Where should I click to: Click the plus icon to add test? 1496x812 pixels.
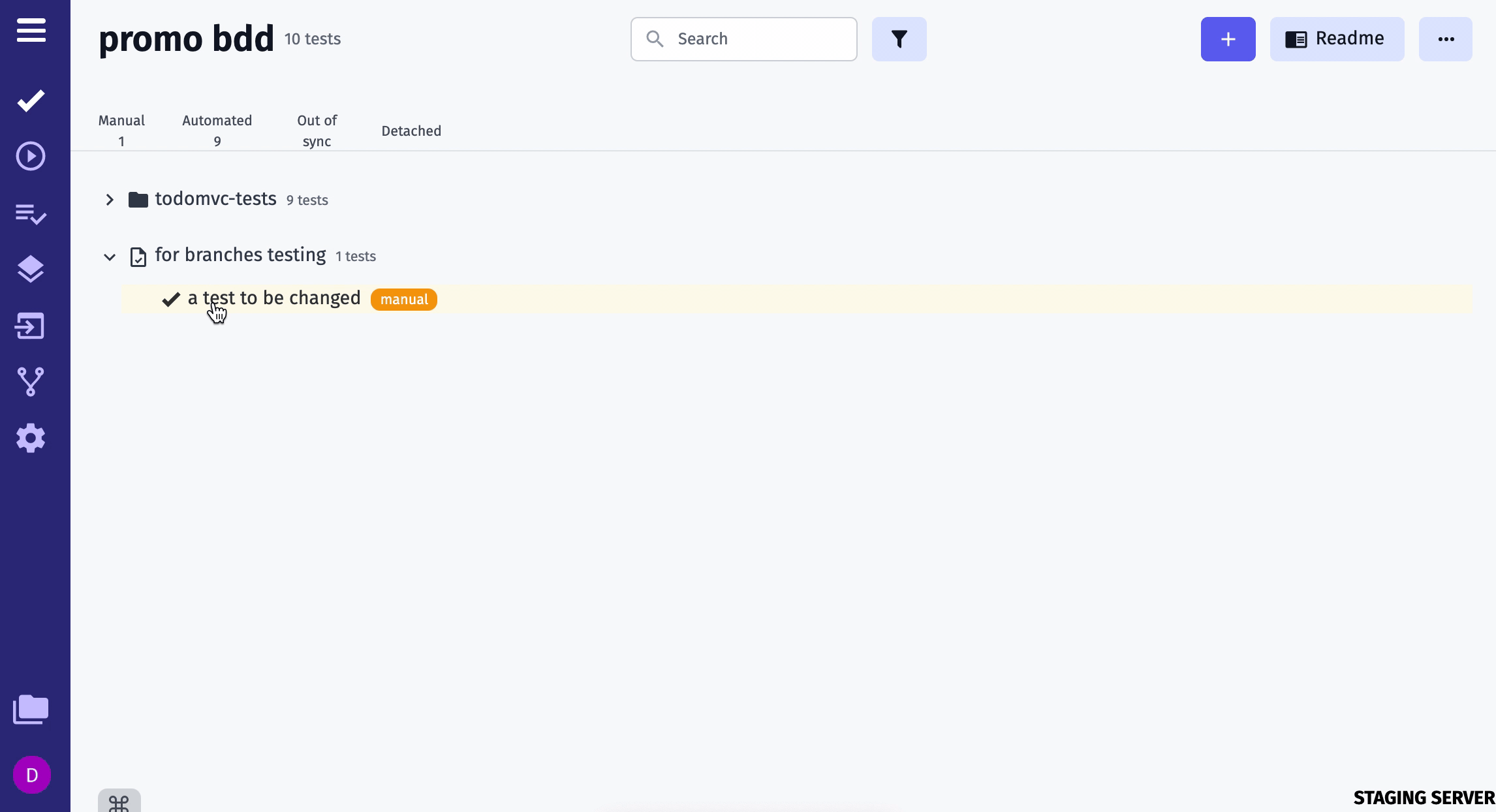click(x=1228, y=39)
